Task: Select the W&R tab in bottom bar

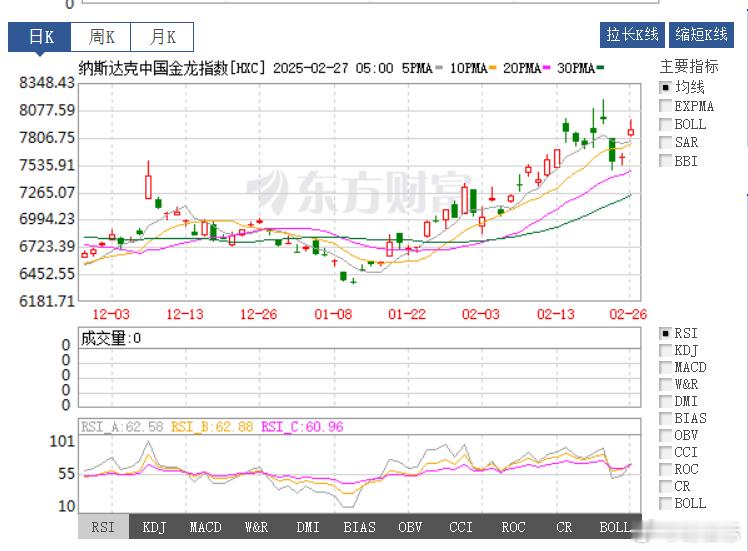Action: [x=257, y=527]
